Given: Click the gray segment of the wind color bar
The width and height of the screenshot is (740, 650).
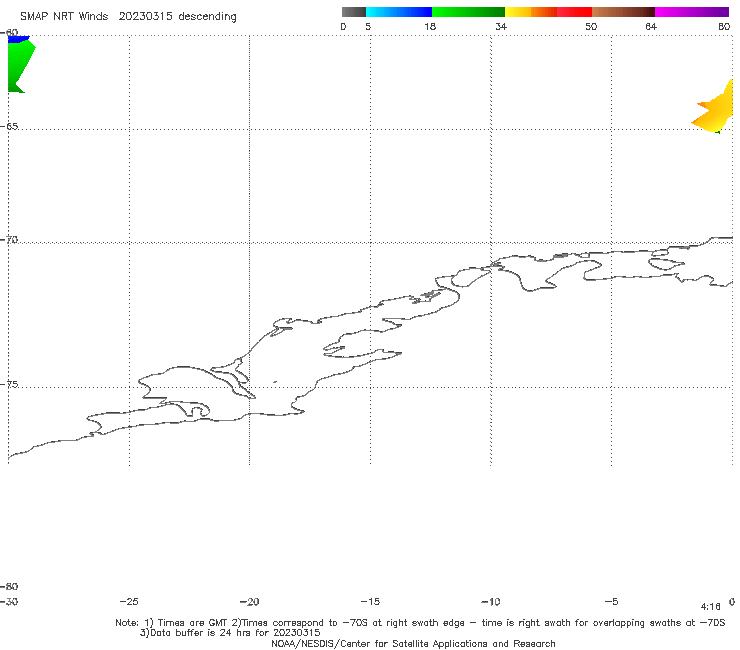Looking at the screenshot, I should pos(353,12).
